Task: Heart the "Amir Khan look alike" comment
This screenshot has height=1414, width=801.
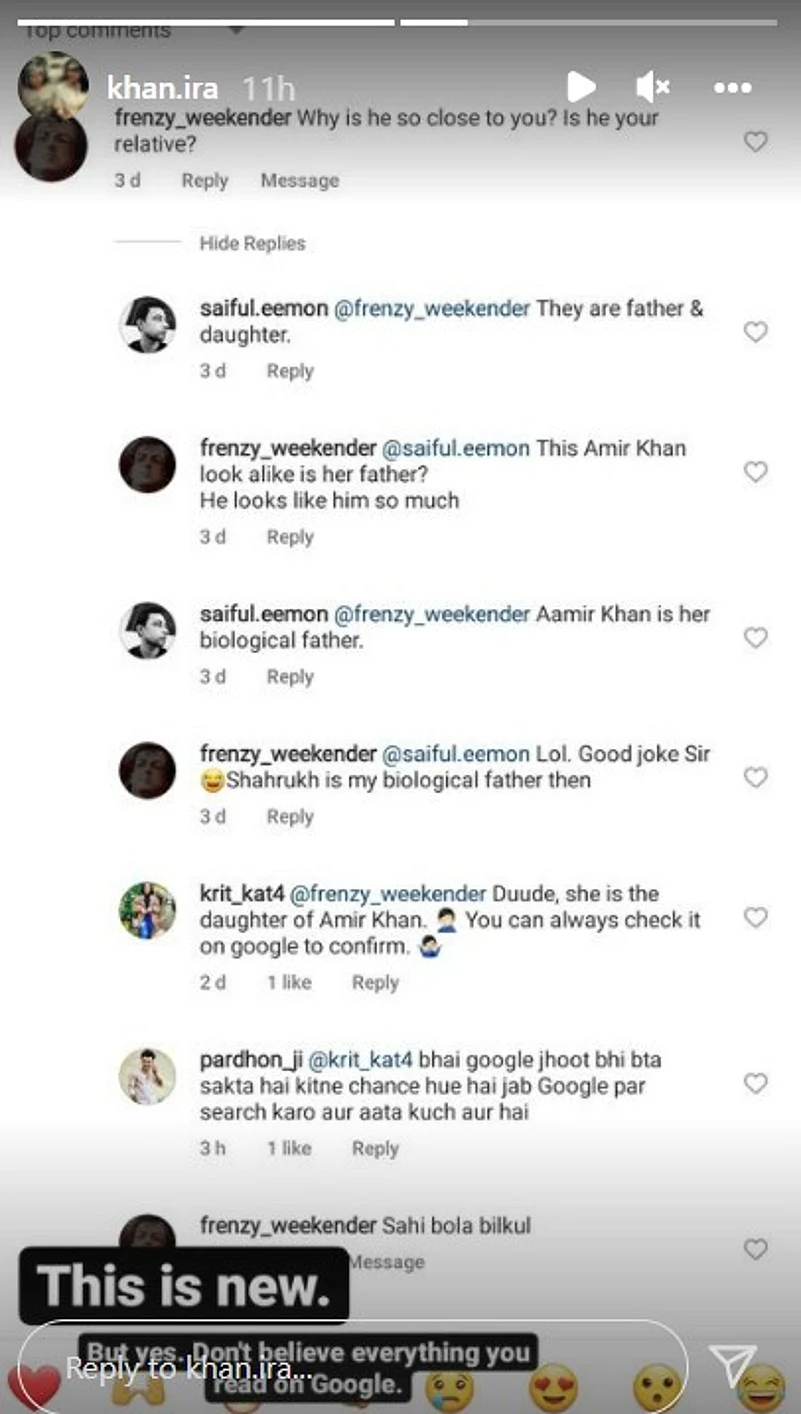Action: tap(756, 471)
